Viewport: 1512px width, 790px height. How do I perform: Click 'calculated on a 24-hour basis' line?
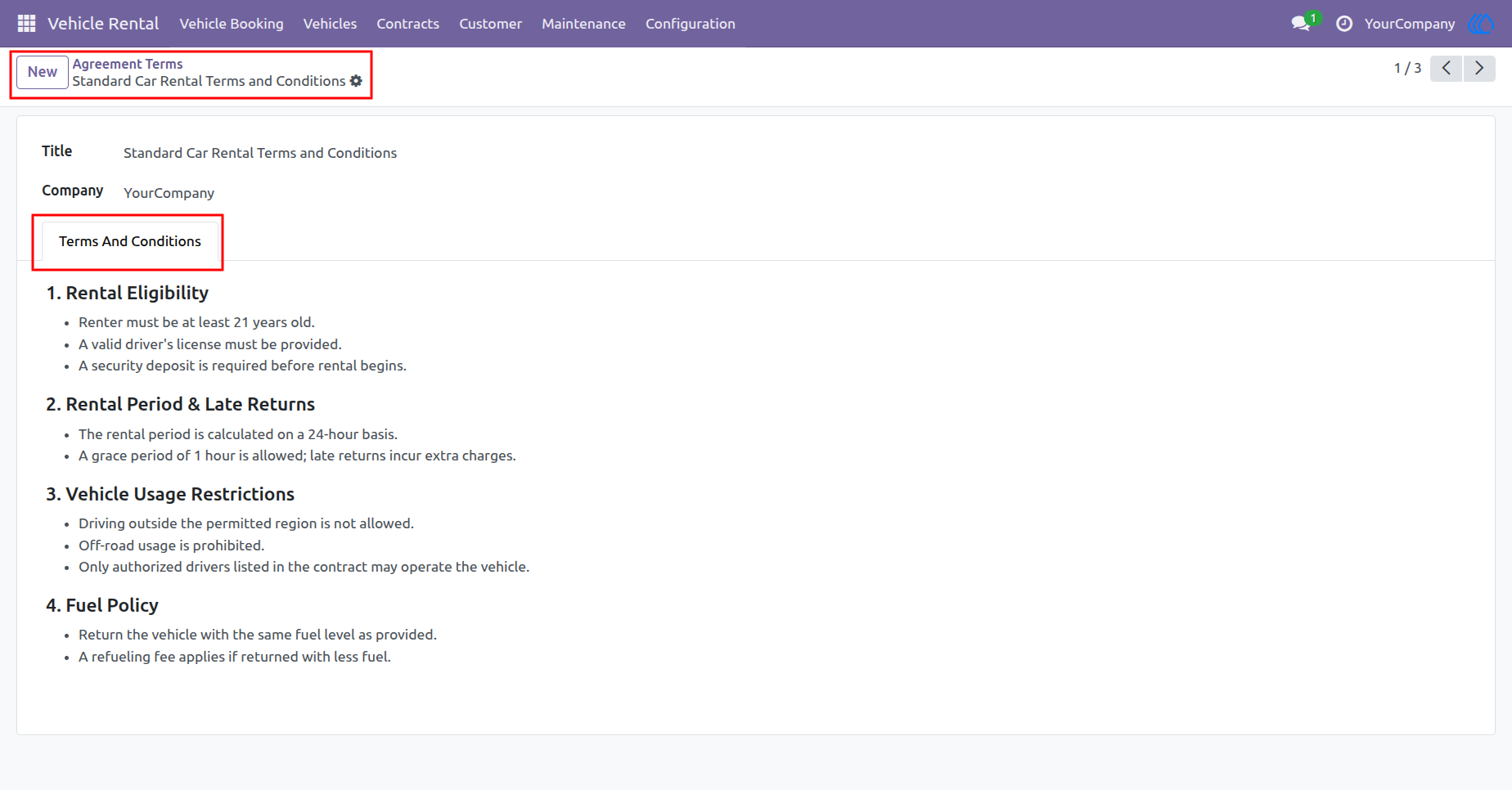point(238,434)
